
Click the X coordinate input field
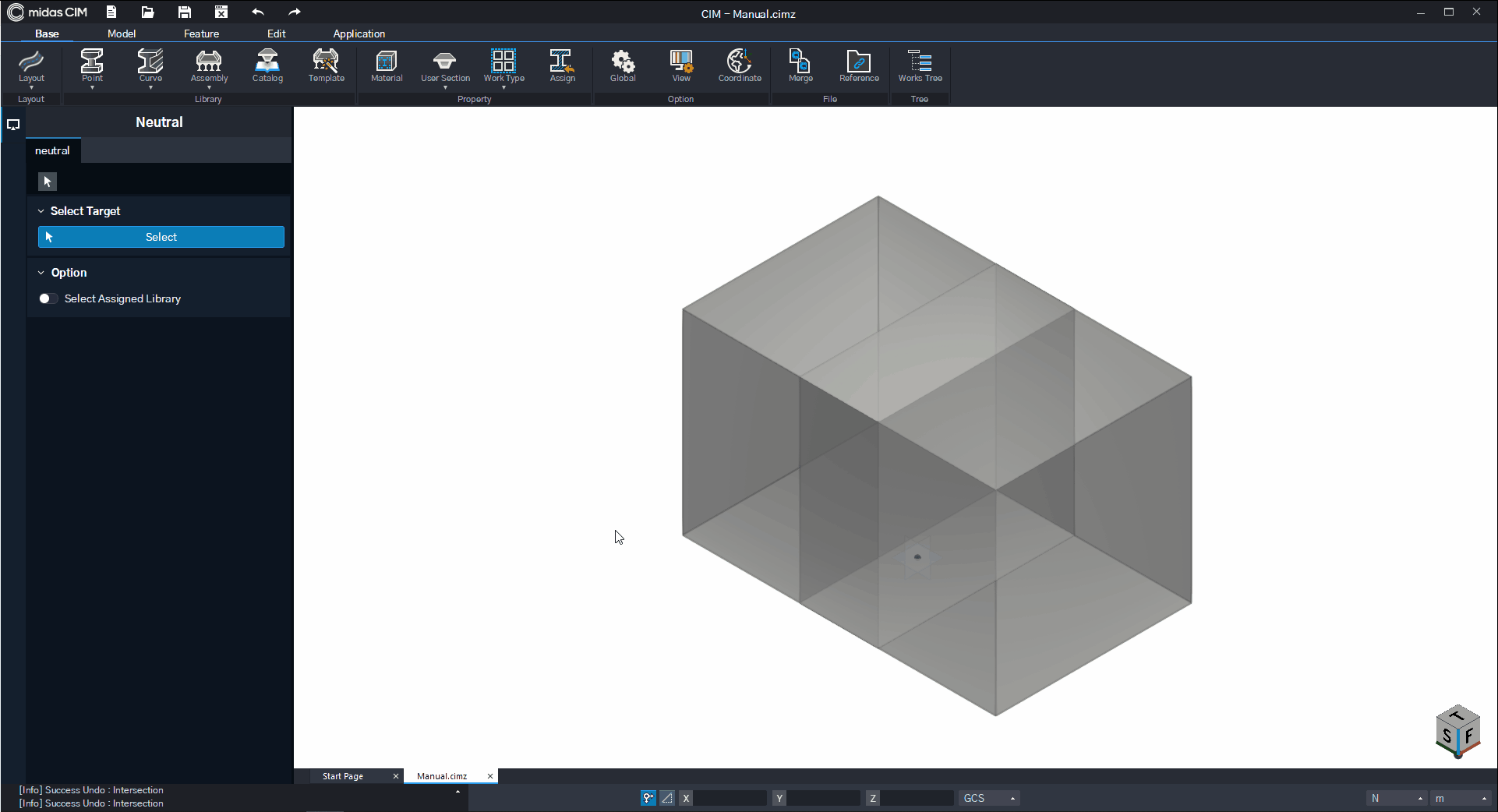coord(730,798)
